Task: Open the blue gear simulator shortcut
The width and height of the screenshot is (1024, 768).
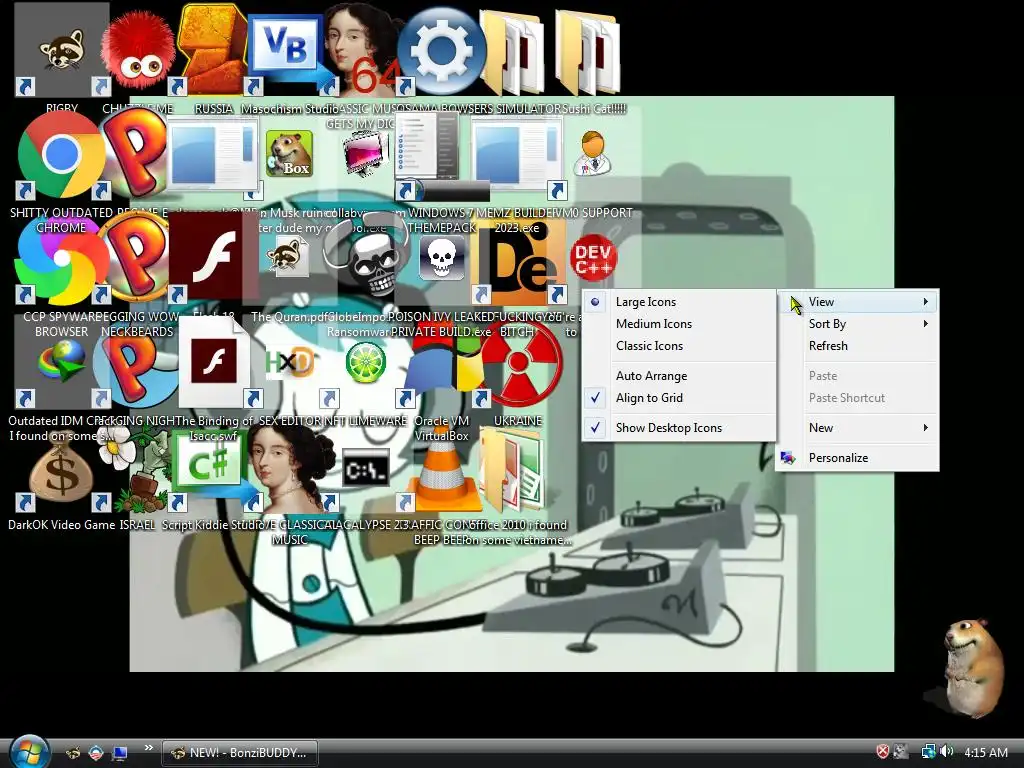Action: coord(441,51)
